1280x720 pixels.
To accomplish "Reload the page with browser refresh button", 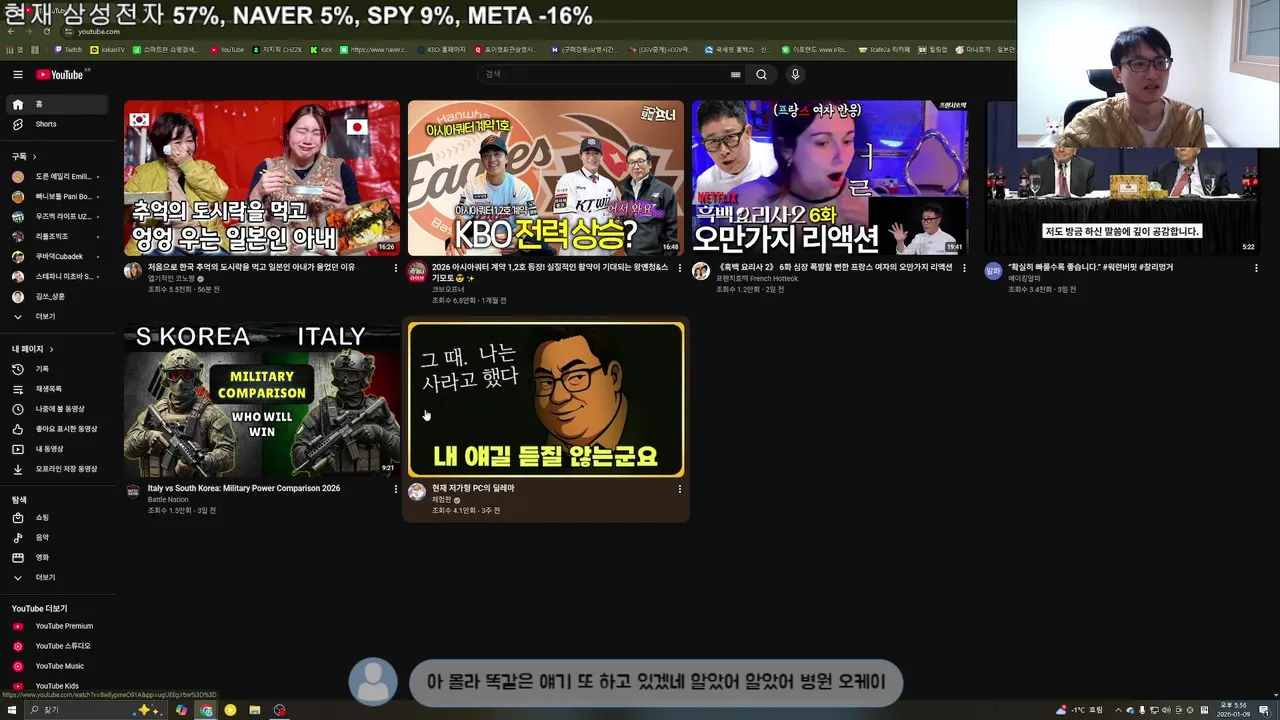I will (x=47, y=31).
